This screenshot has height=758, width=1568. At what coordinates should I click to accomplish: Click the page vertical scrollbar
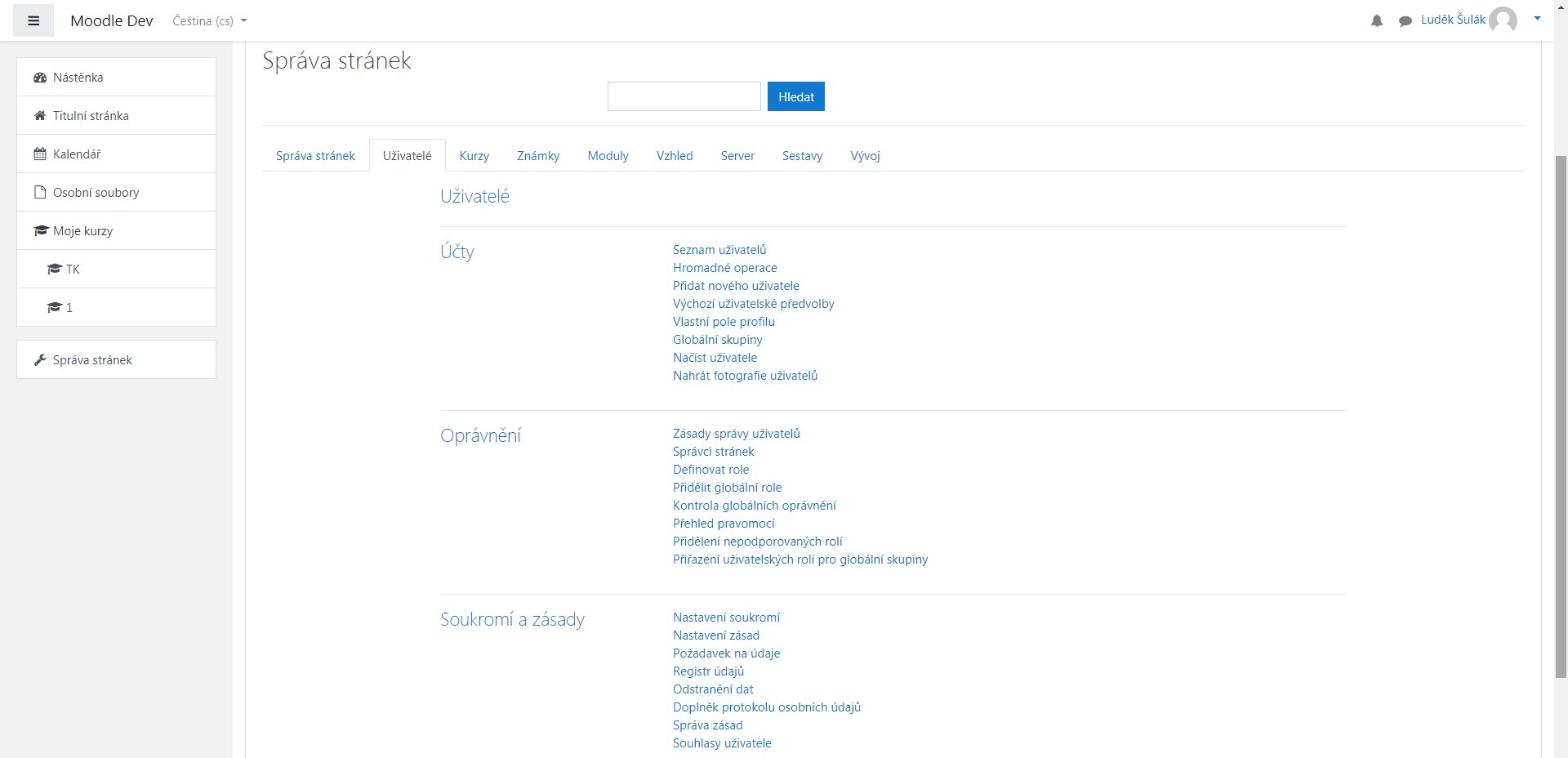click(1561, 408)
